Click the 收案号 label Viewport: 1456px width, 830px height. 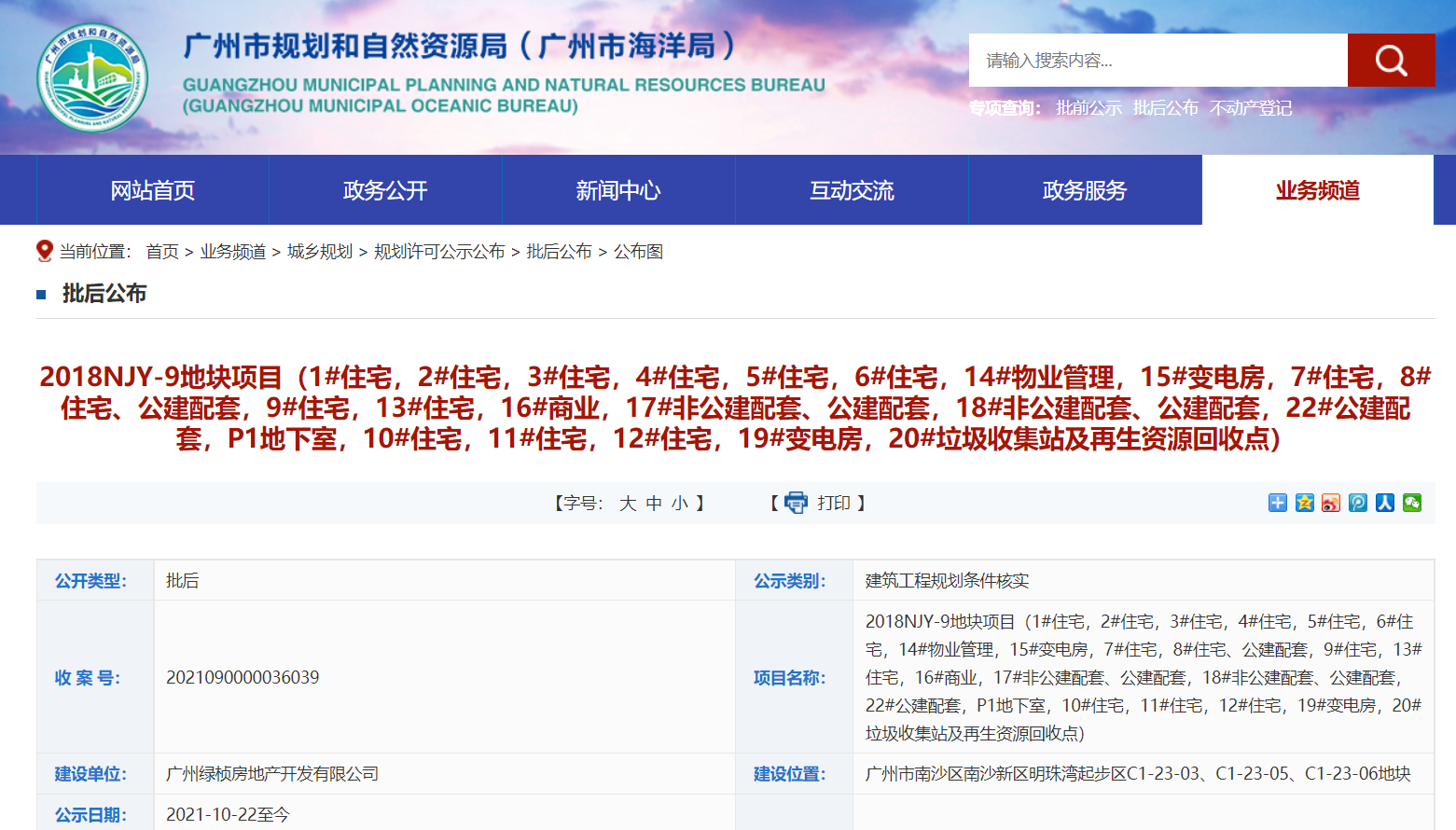tap(88, 678)
